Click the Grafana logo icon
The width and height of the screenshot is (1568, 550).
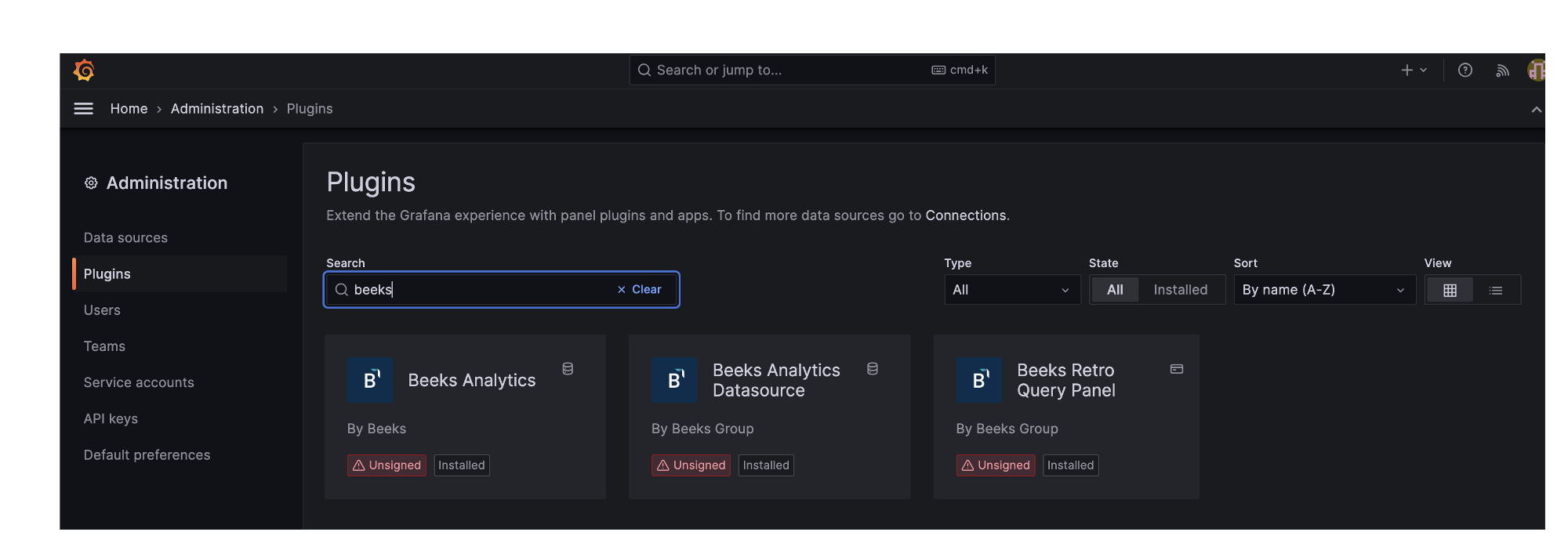[x=84, y=71]
